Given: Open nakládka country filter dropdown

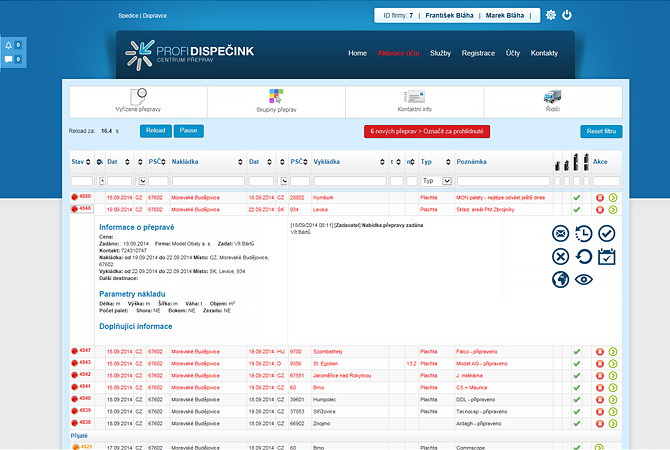Looking at the screenshot, I should 141,181.
